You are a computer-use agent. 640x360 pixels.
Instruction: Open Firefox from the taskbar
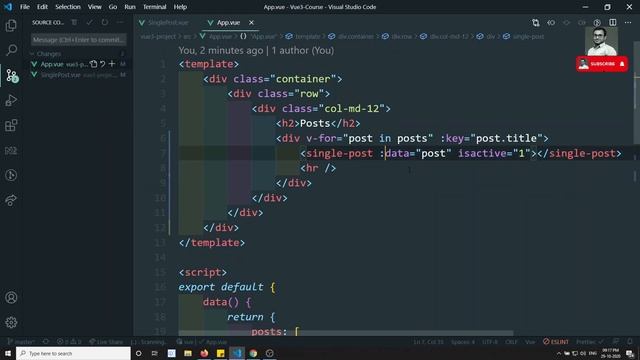tap(204, 353)
